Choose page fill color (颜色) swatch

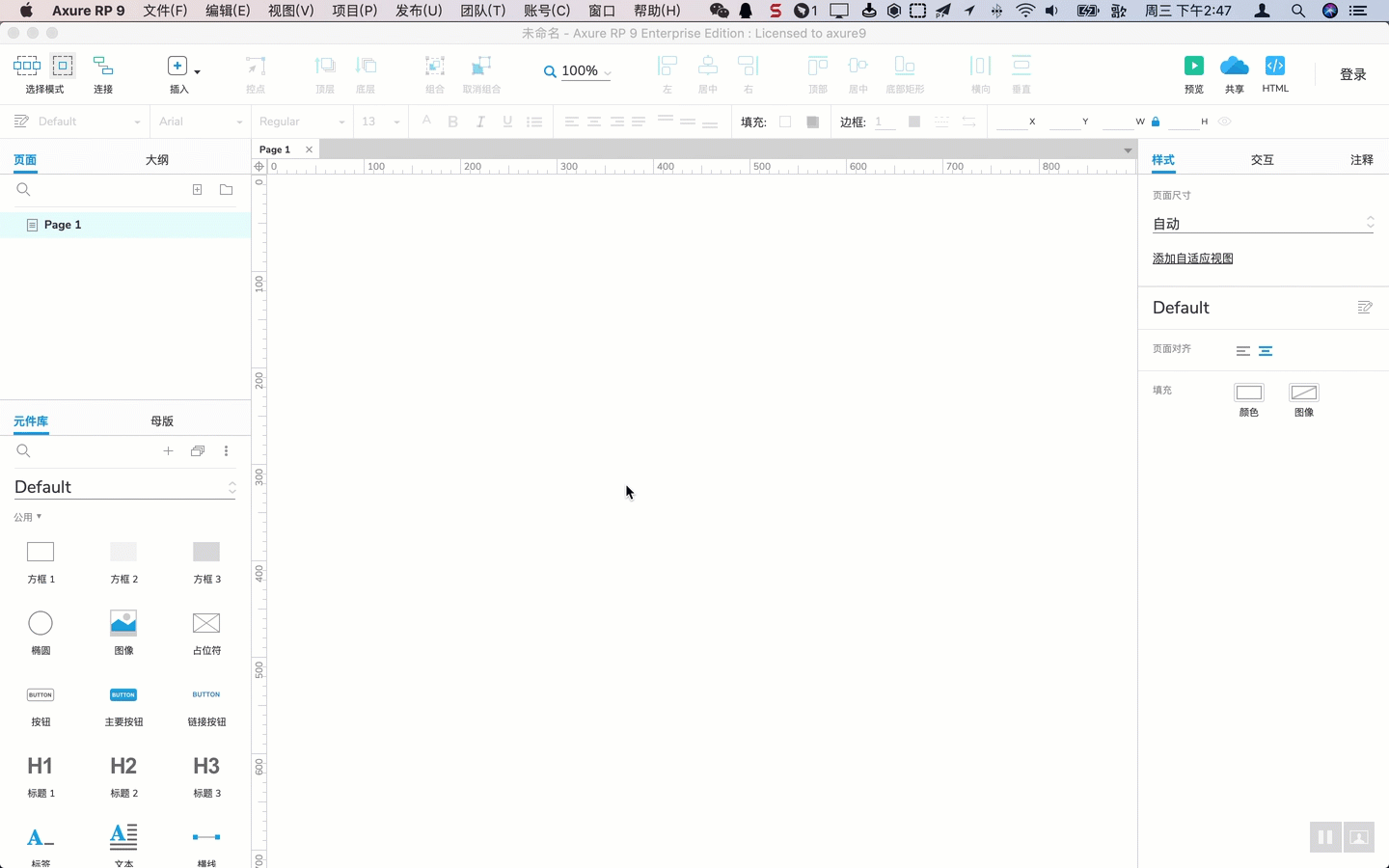point(1249,393)
